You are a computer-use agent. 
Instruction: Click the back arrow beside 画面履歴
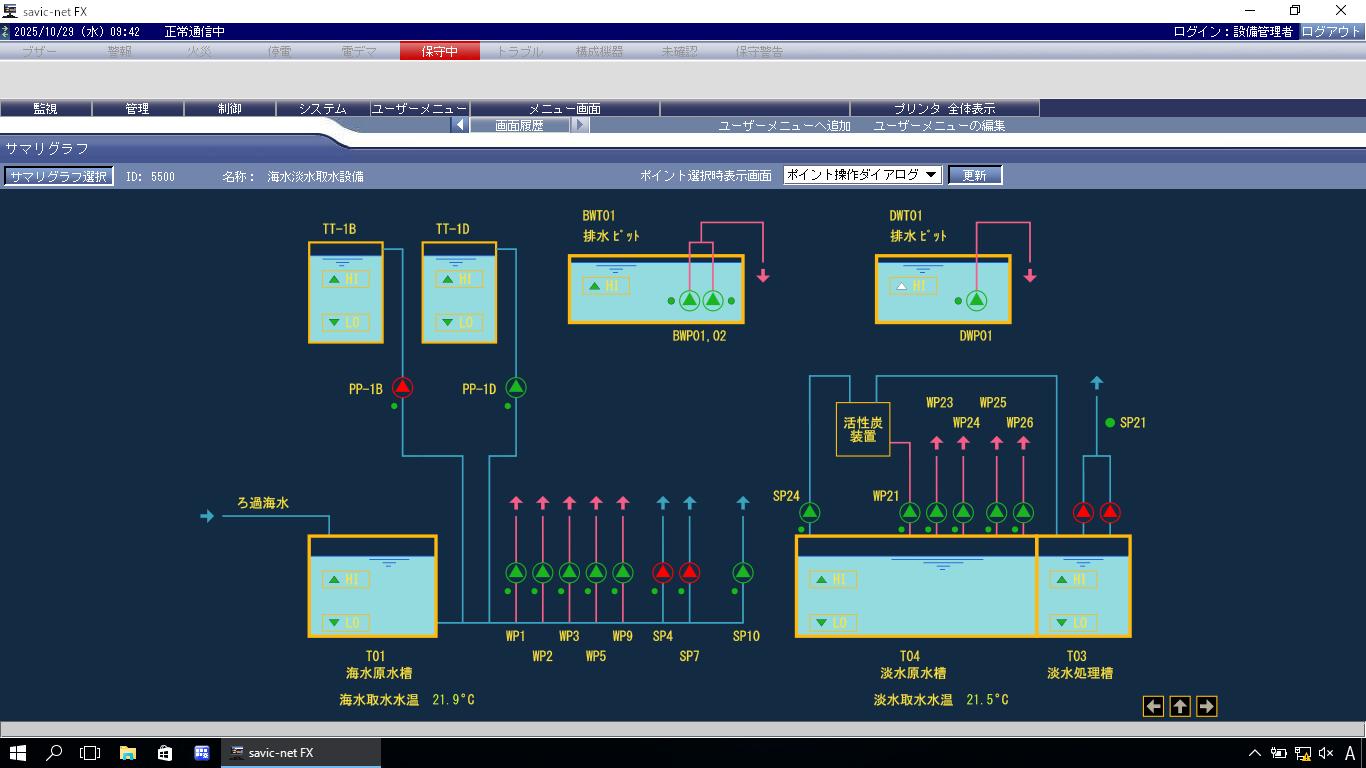459,126
